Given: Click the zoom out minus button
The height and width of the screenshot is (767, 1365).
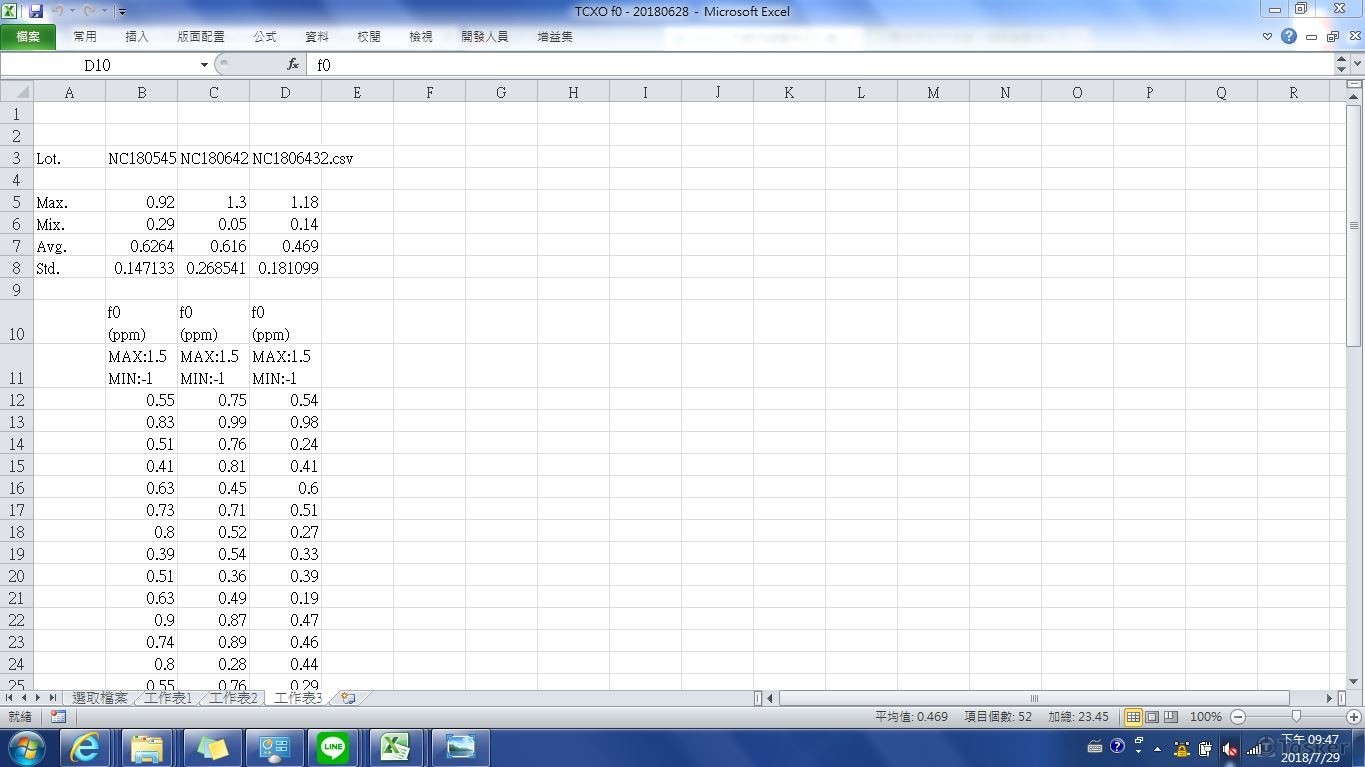Looking at the screenshot, I should click(1238, 717).
